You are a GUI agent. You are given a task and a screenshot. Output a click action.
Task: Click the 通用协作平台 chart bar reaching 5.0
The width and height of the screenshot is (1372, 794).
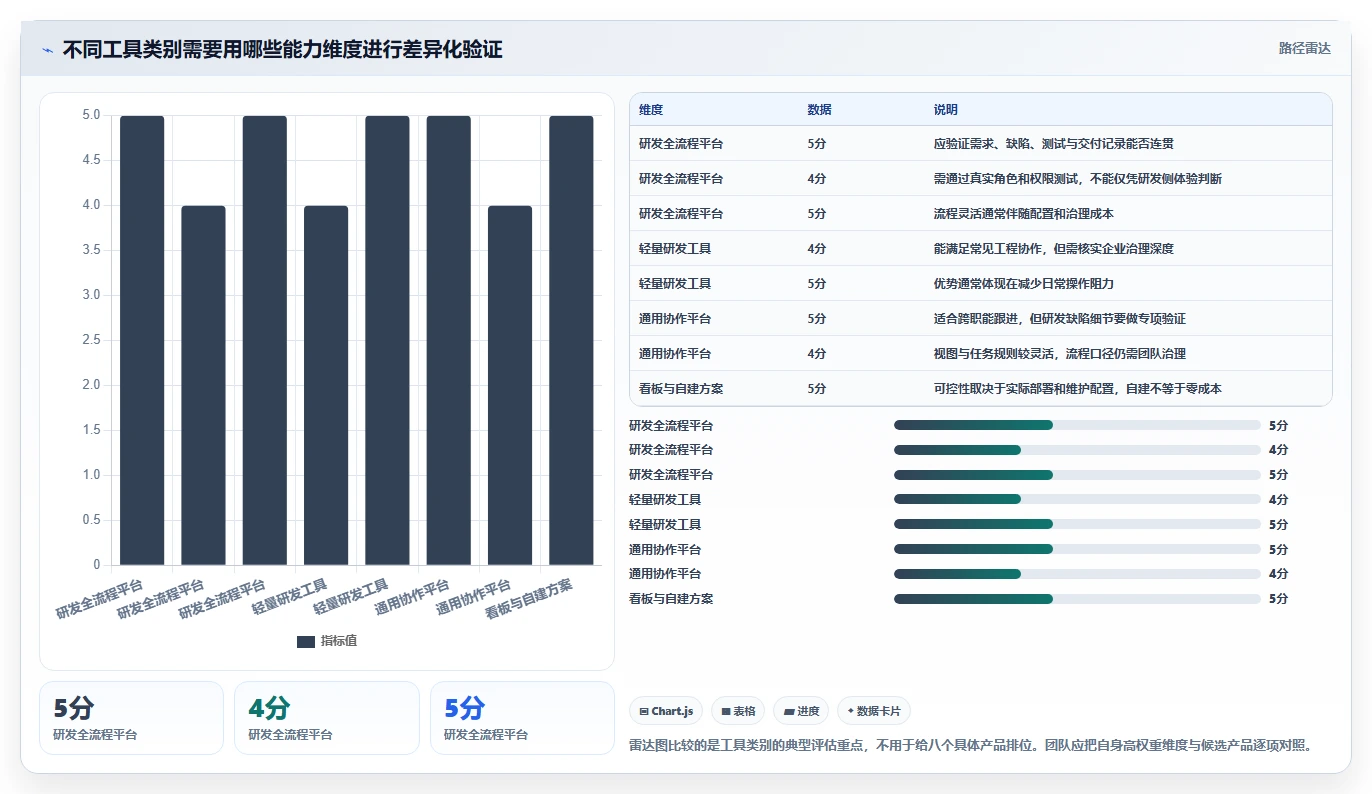pos(449,340)
